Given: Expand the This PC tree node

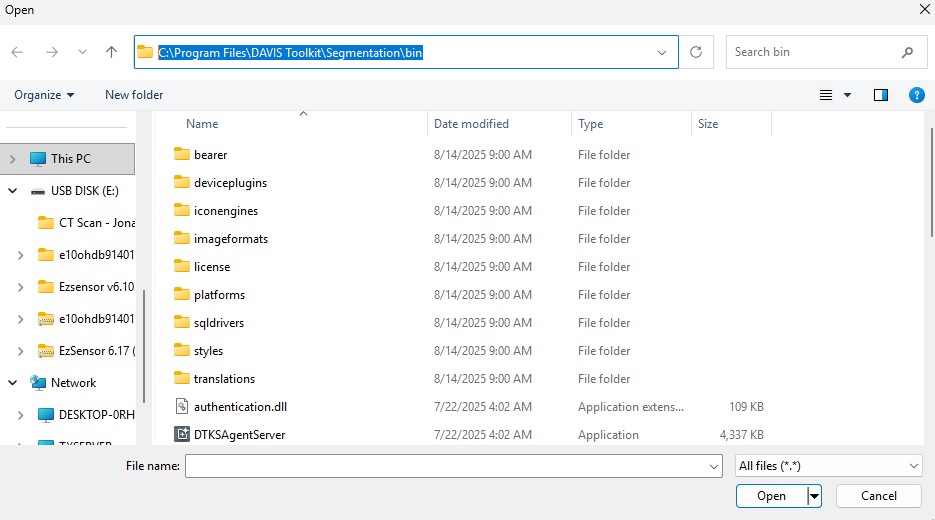Looking at the screenshot, I should tap(12, 159).
